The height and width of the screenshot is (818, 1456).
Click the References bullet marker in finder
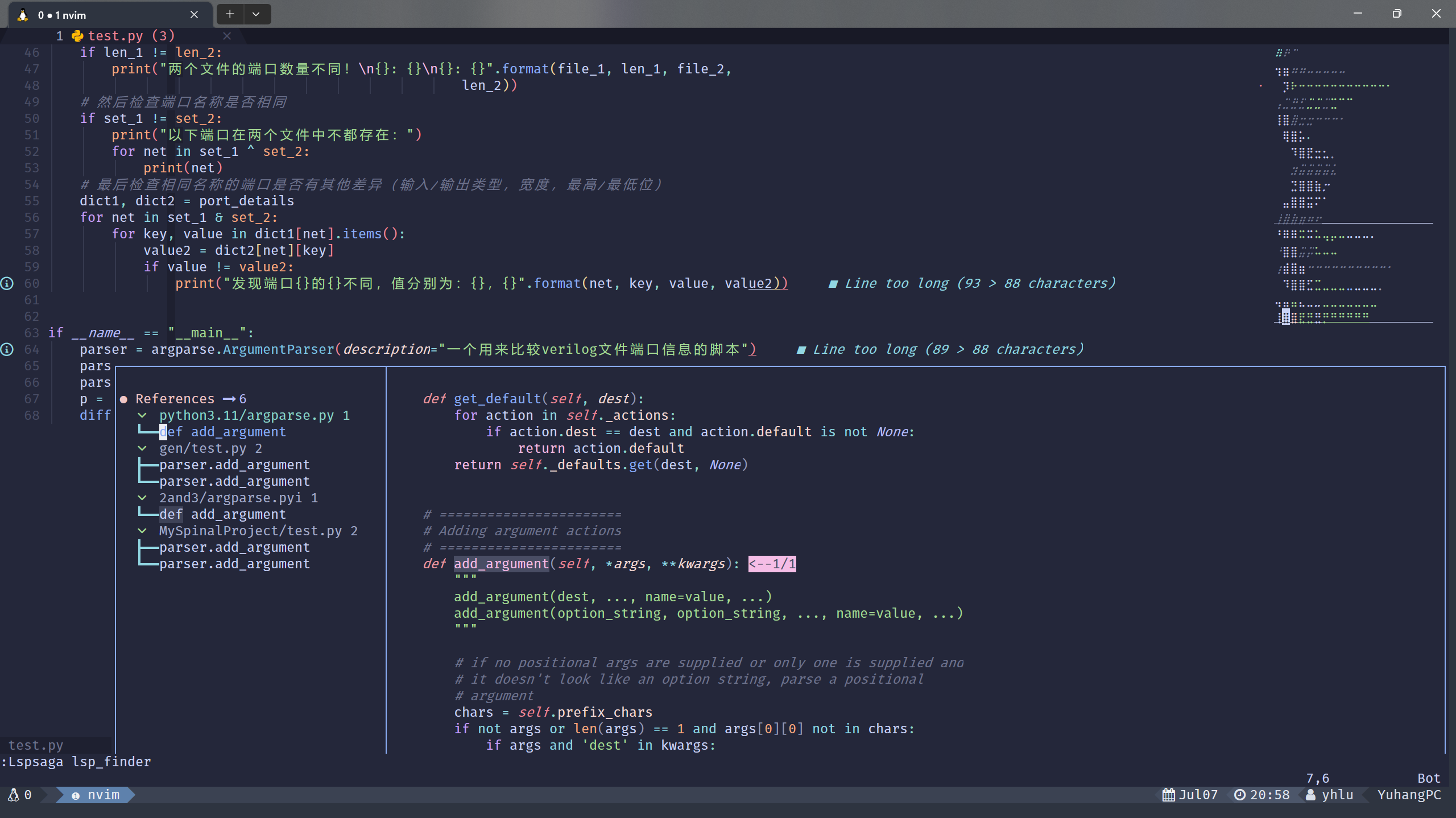(123, 399)
